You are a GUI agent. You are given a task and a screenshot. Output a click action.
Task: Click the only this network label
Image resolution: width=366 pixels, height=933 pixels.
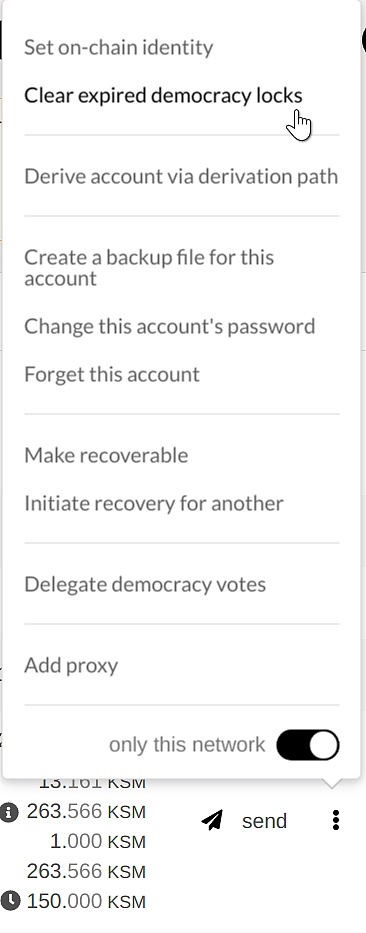pos(187,745)
